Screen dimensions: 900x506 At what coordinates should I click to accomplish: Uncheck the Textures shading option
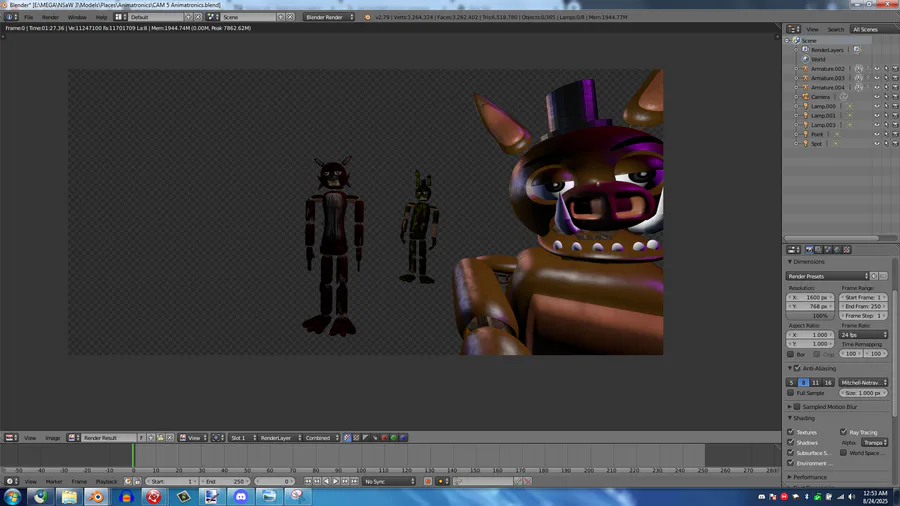click(x=790, y=432)
